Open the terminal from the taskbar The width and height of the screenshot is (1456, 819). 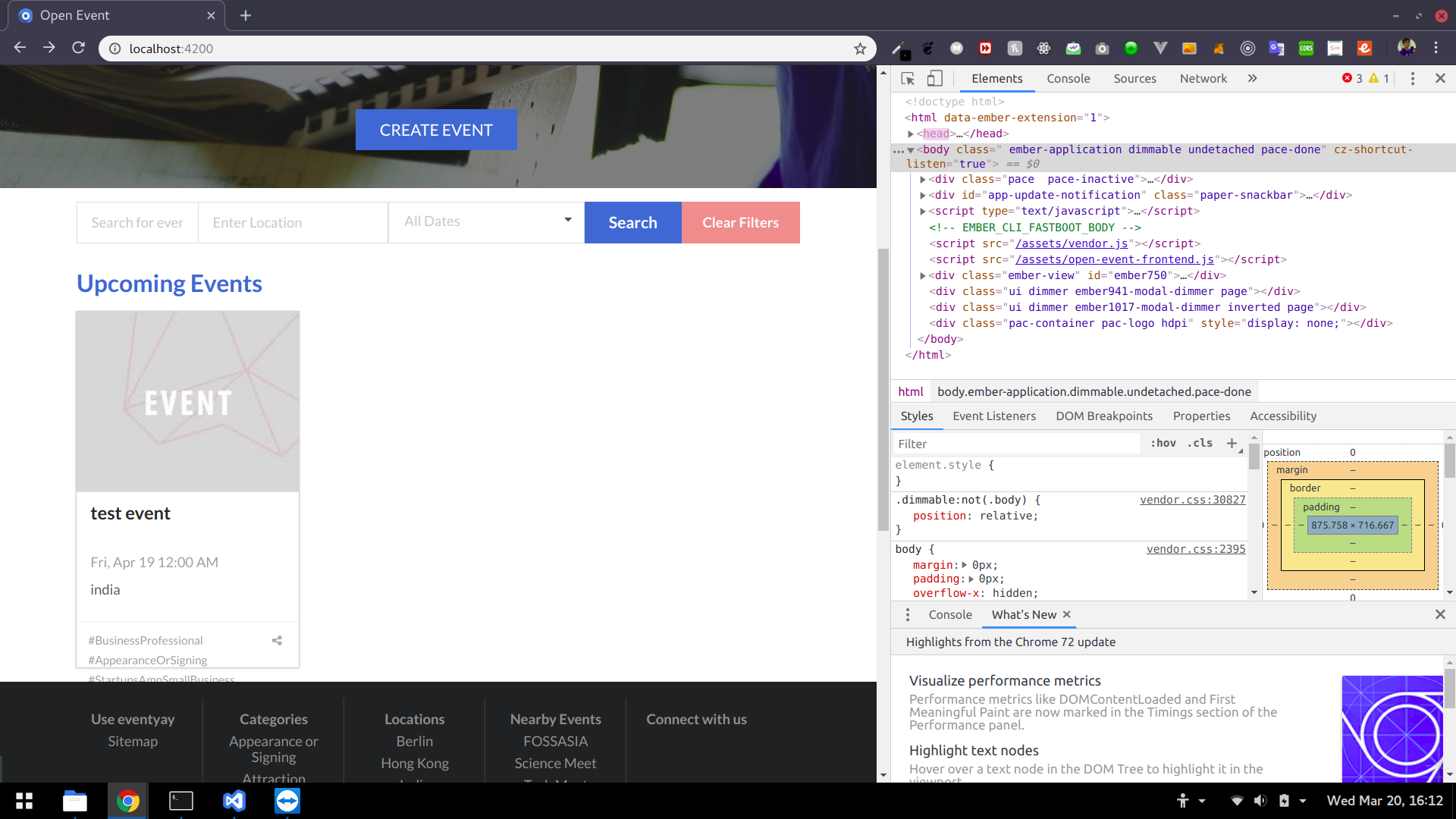click(x=181, y=801)
